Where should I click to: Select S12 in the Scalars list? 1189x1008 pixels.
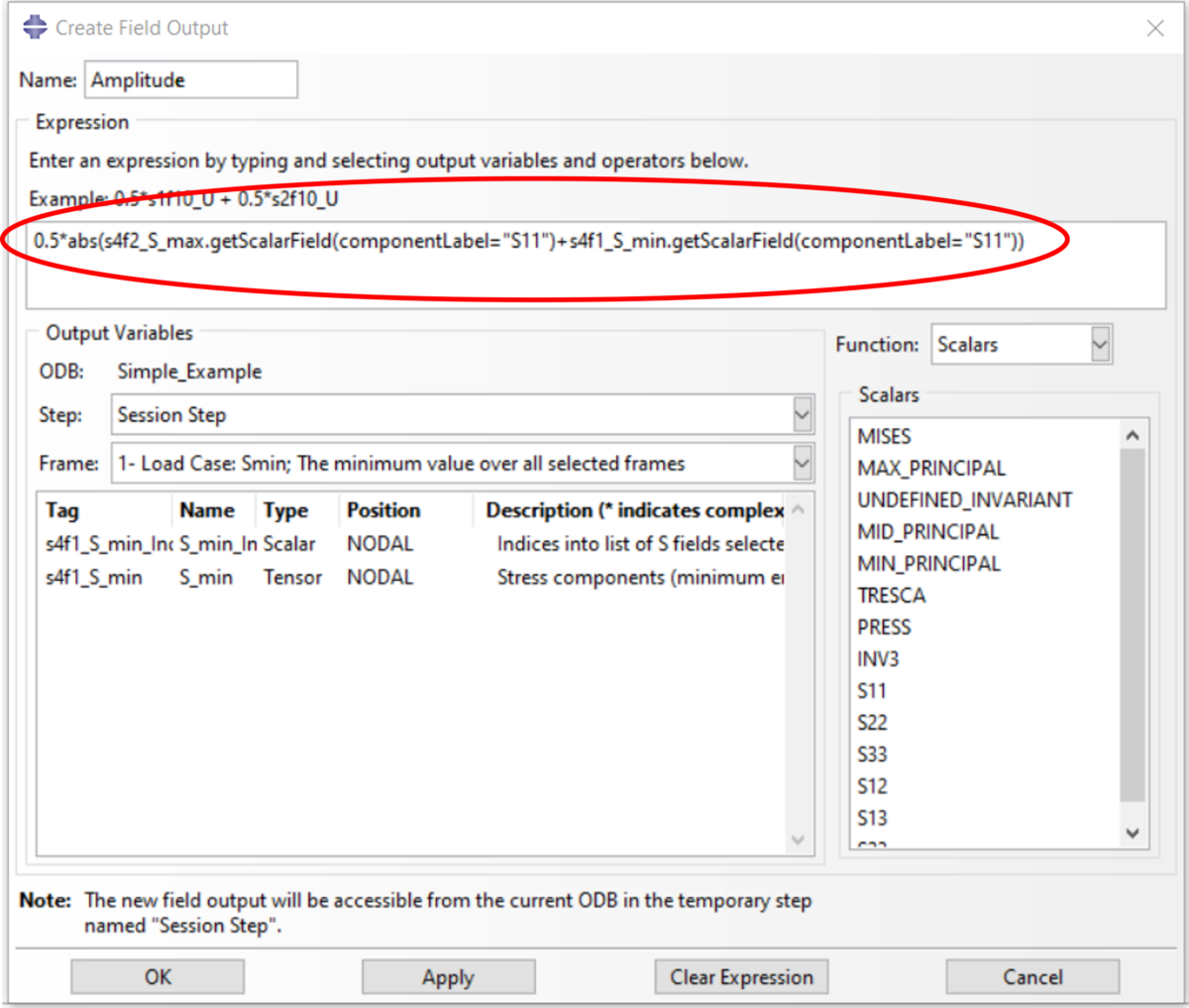[872, 786]
